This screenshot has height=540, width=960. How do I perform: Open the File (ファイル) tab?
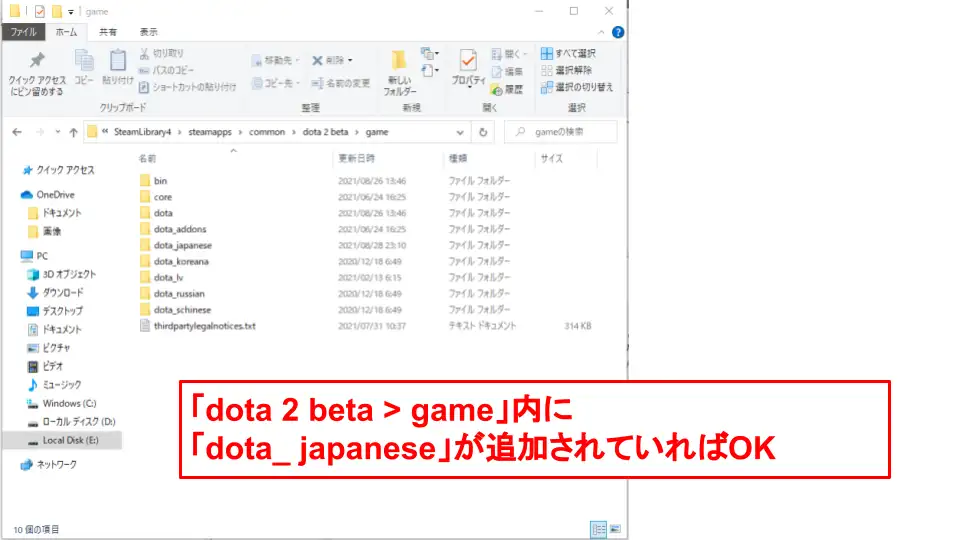pyautogui.click(x=23, y=32)
